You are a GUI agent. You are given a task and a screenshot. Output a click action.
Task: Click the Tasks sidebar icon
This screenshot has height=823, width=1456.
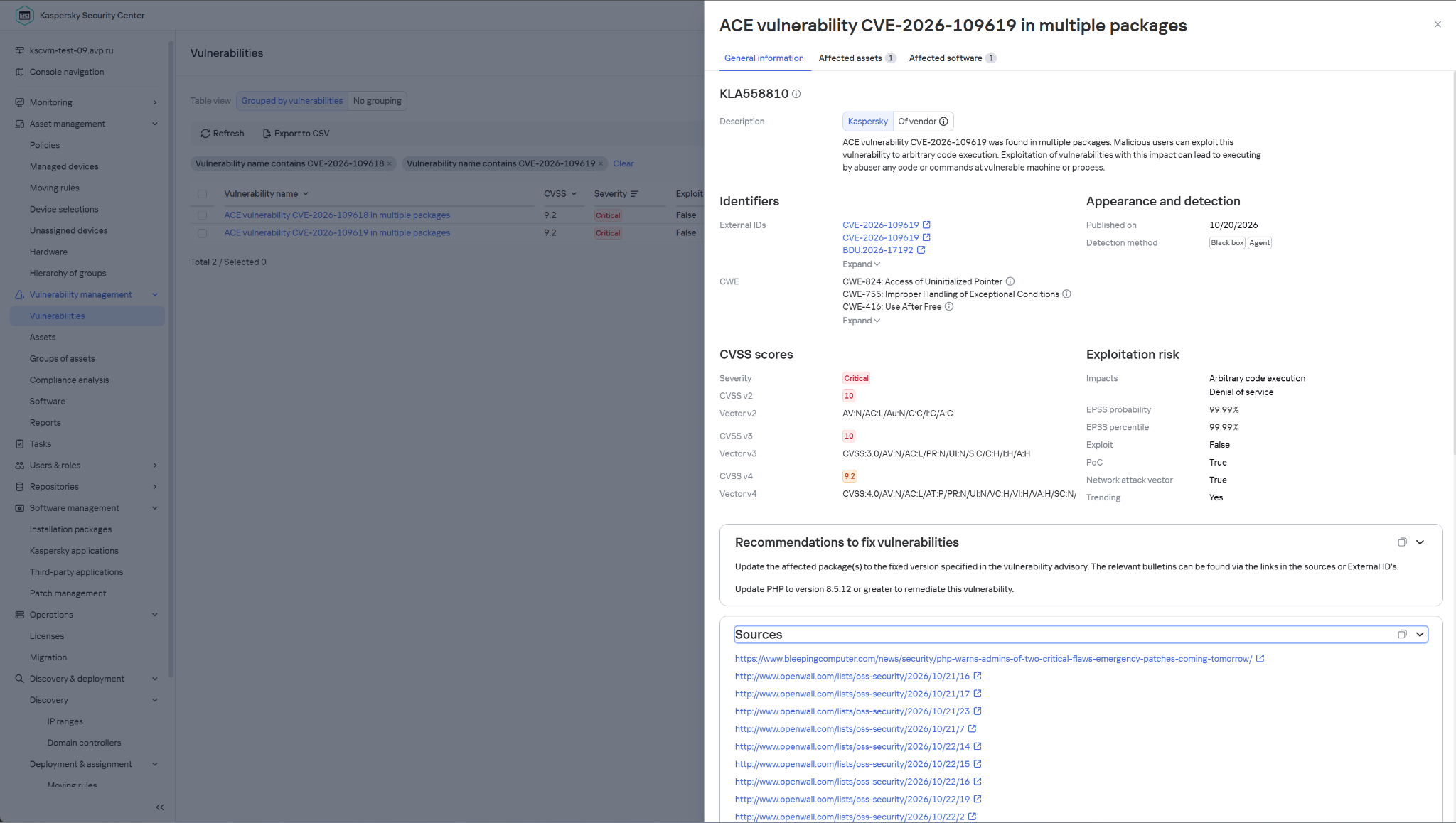(20, 444)
